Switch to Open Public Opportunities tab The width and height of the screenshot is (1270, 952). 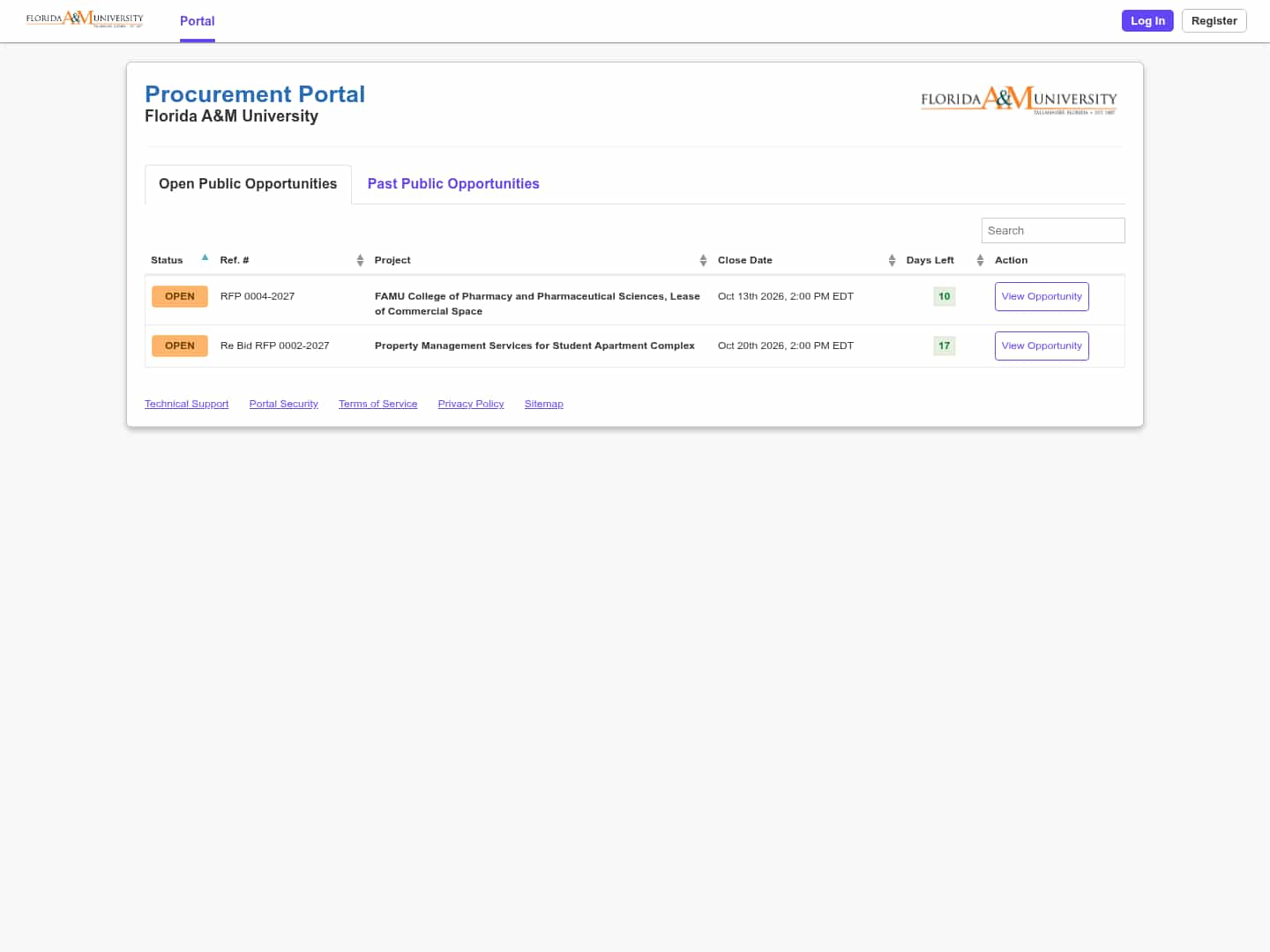click(x=248, y=184)
